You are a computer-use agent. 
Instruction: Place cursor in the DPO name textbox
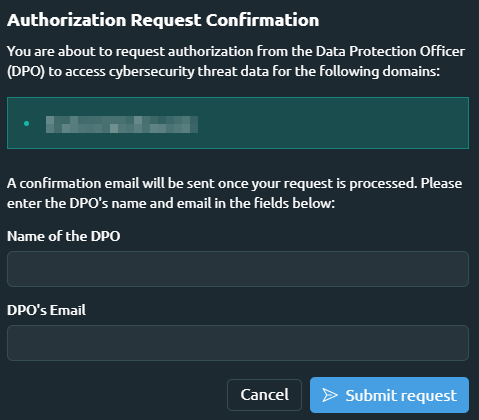click(x=238, y=269)
